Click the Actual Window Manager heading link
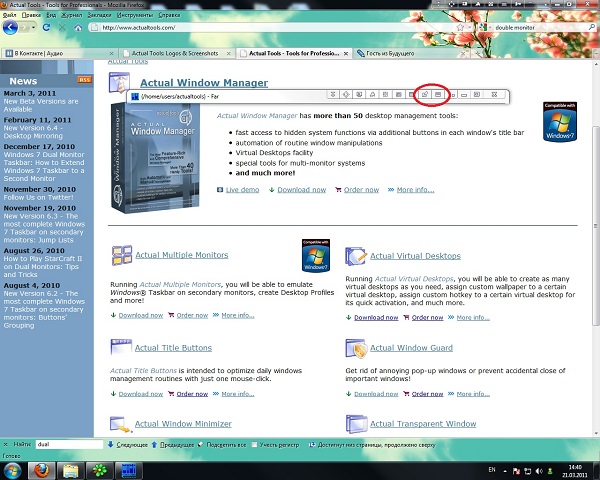 [x=204, y=83]
